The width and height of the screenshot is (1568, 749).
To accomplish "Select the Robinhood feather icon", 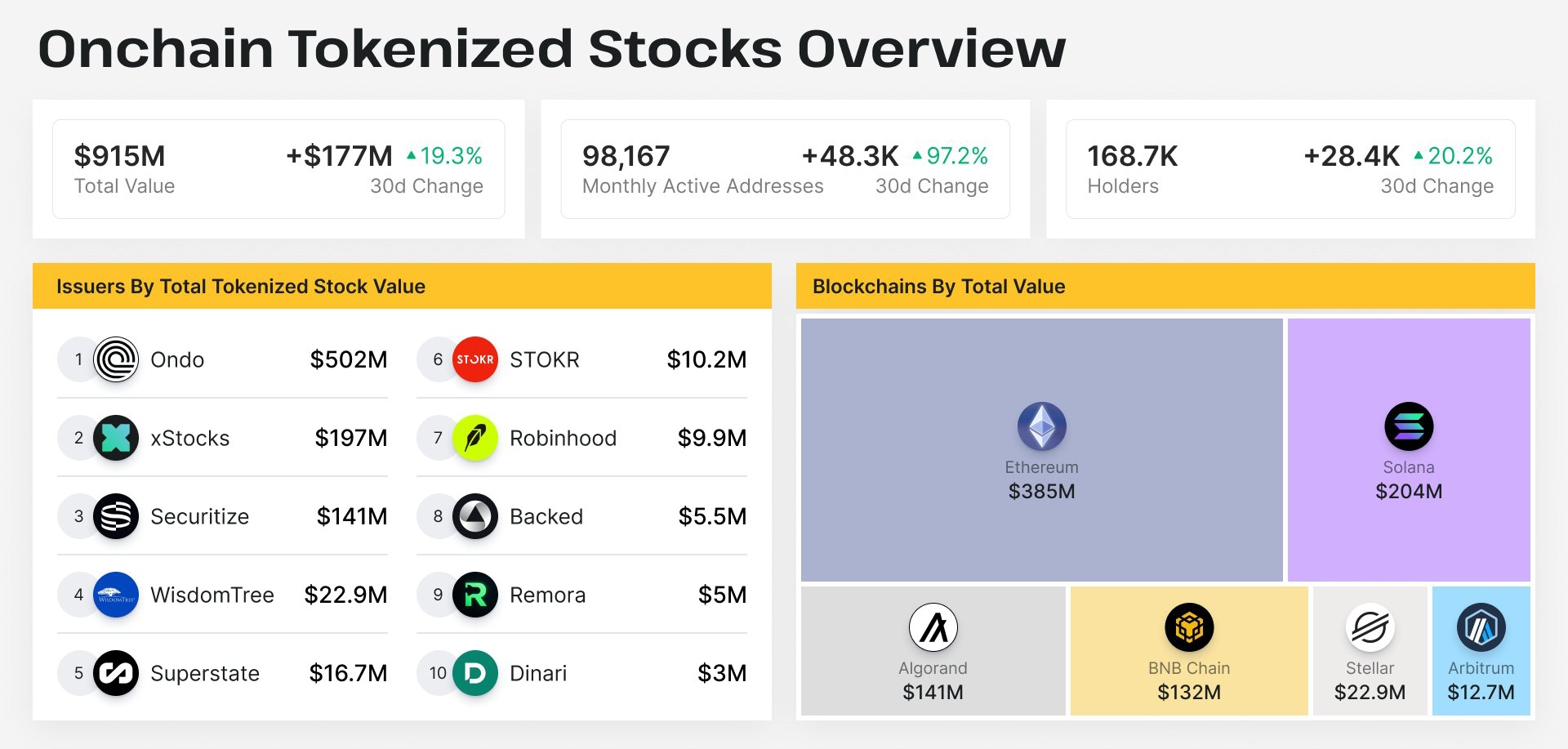I will (475, 438).
